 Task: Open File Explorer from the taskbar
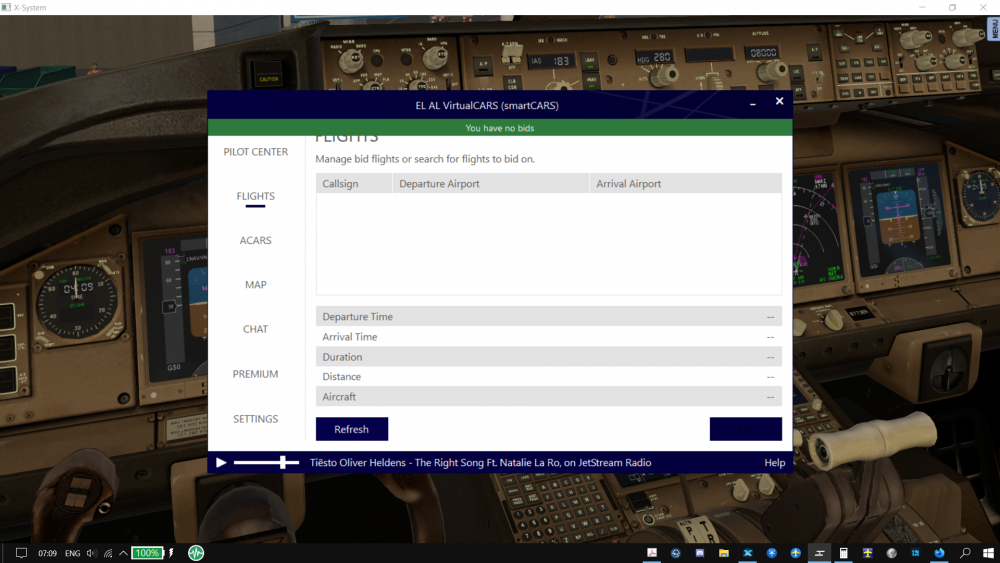coord(724,553)
